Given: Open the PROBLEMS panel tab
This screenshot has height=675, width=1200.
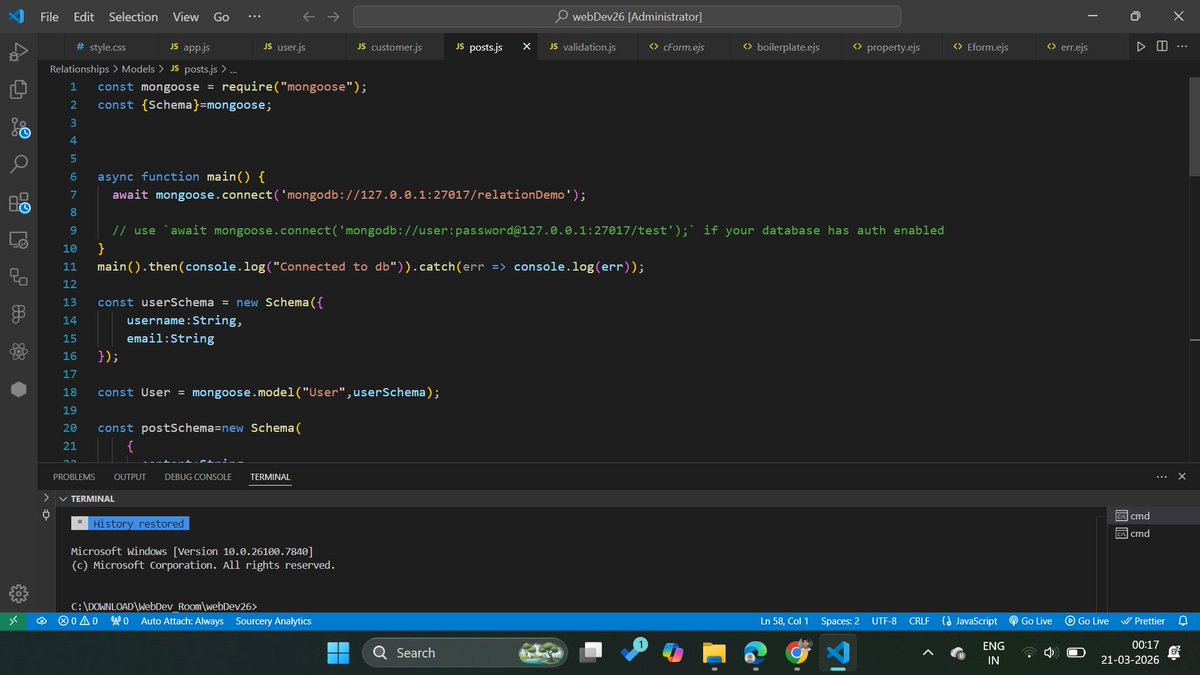Looking at the screenshot, I should coord(74,477).
